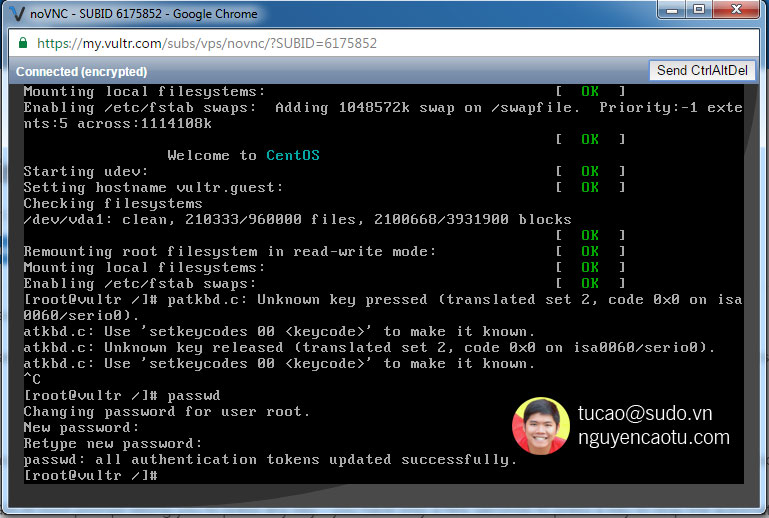Click the noVNC - SUBID 6175852 window title
Viewport: 769px width, 518px height.
[143, 14]
